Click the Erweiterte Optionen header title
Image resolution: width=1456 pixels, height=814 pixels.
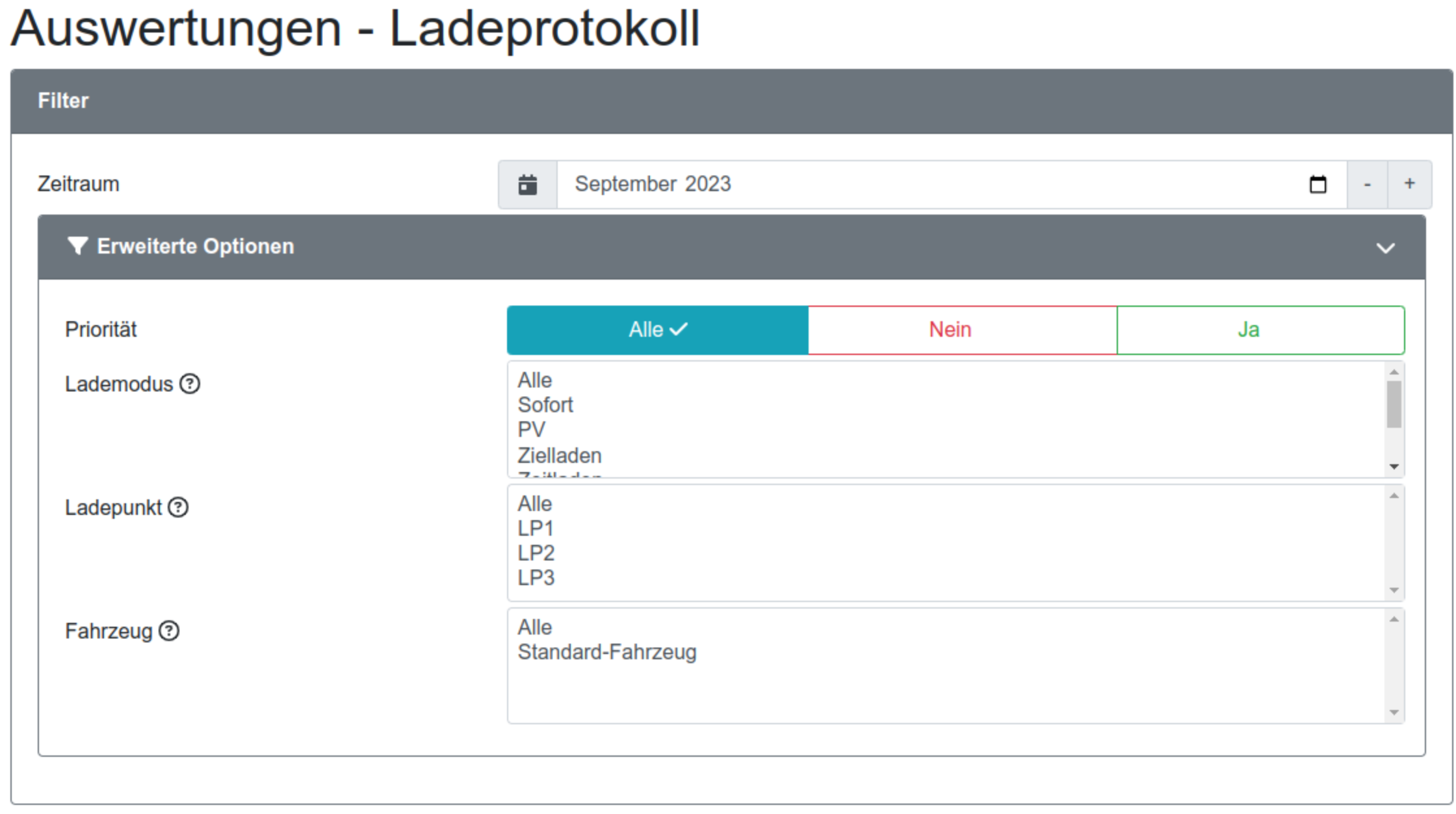[x=195, y=246]
